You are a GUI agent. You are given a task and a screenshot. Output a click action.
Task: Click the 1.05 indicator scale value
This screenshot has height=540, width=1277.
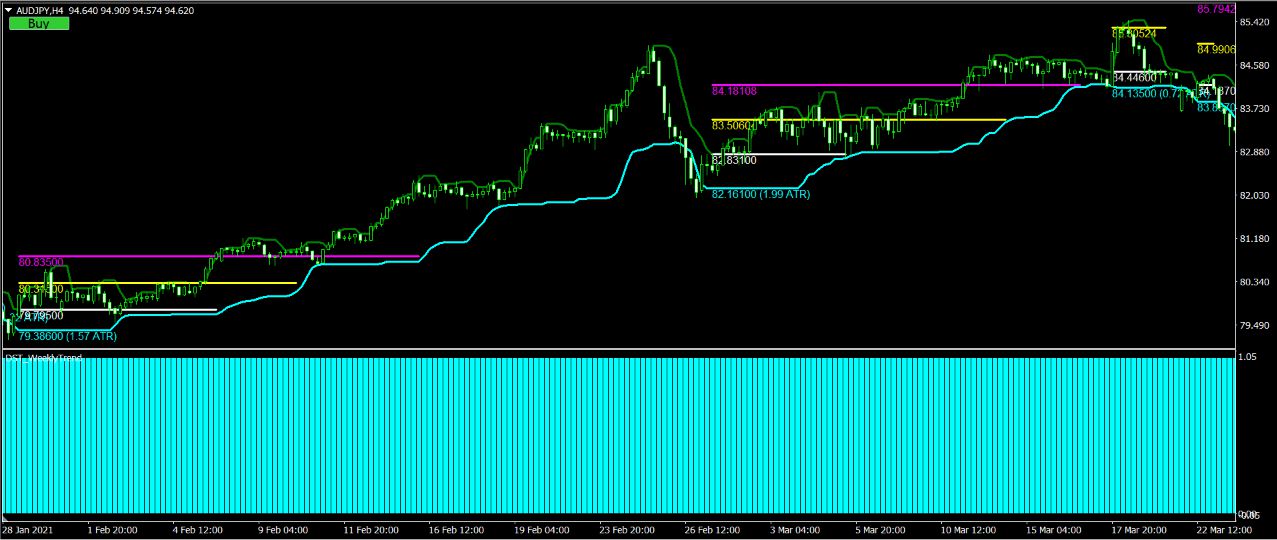pos(1250,356)
